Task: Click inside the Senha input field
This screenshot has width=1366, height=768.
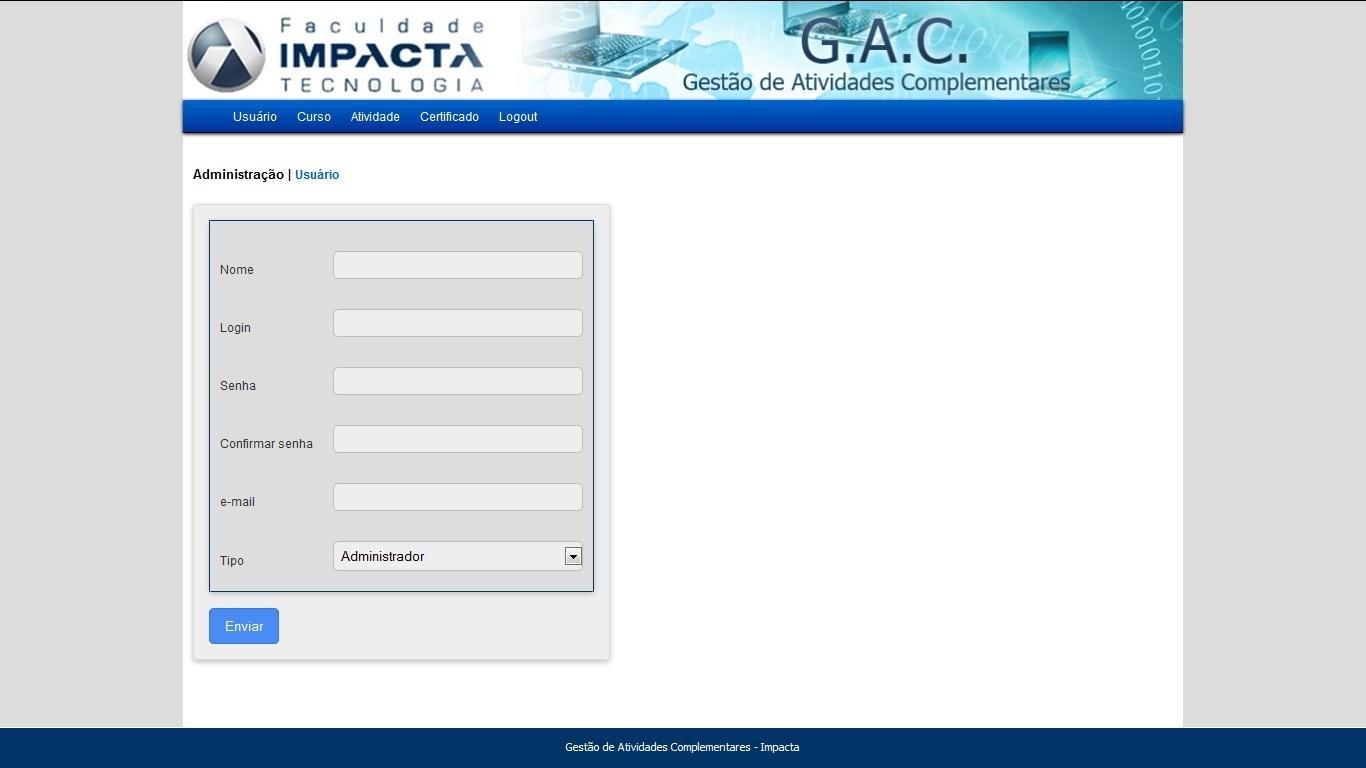Action: point(457,380)
